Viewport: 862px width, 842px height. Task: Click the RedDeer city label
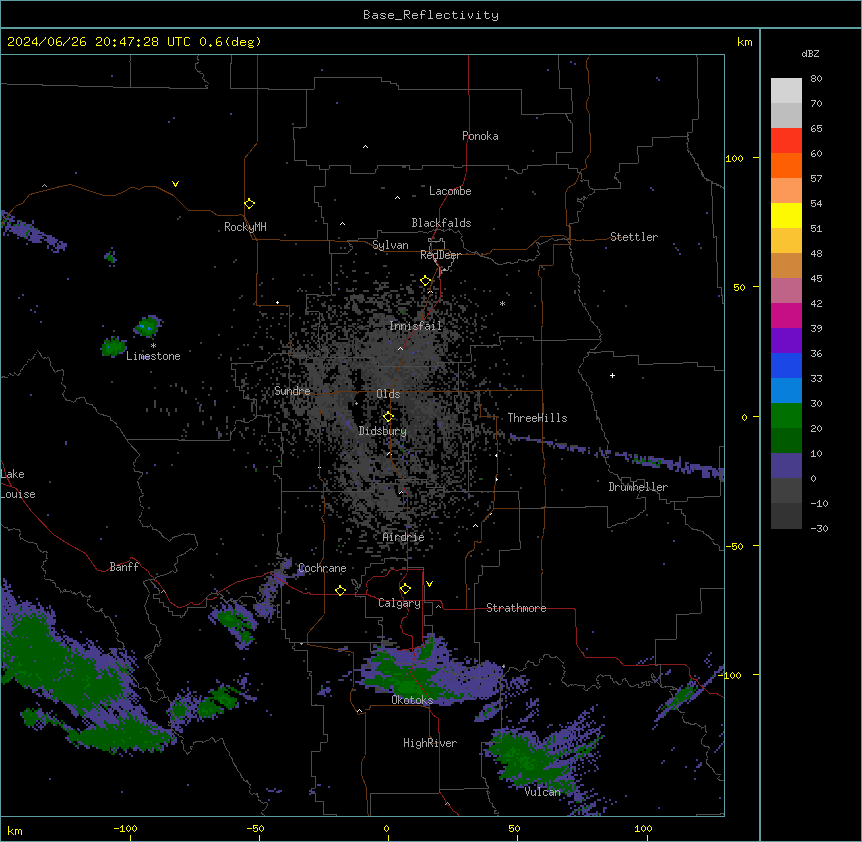(x=440, y=255)
